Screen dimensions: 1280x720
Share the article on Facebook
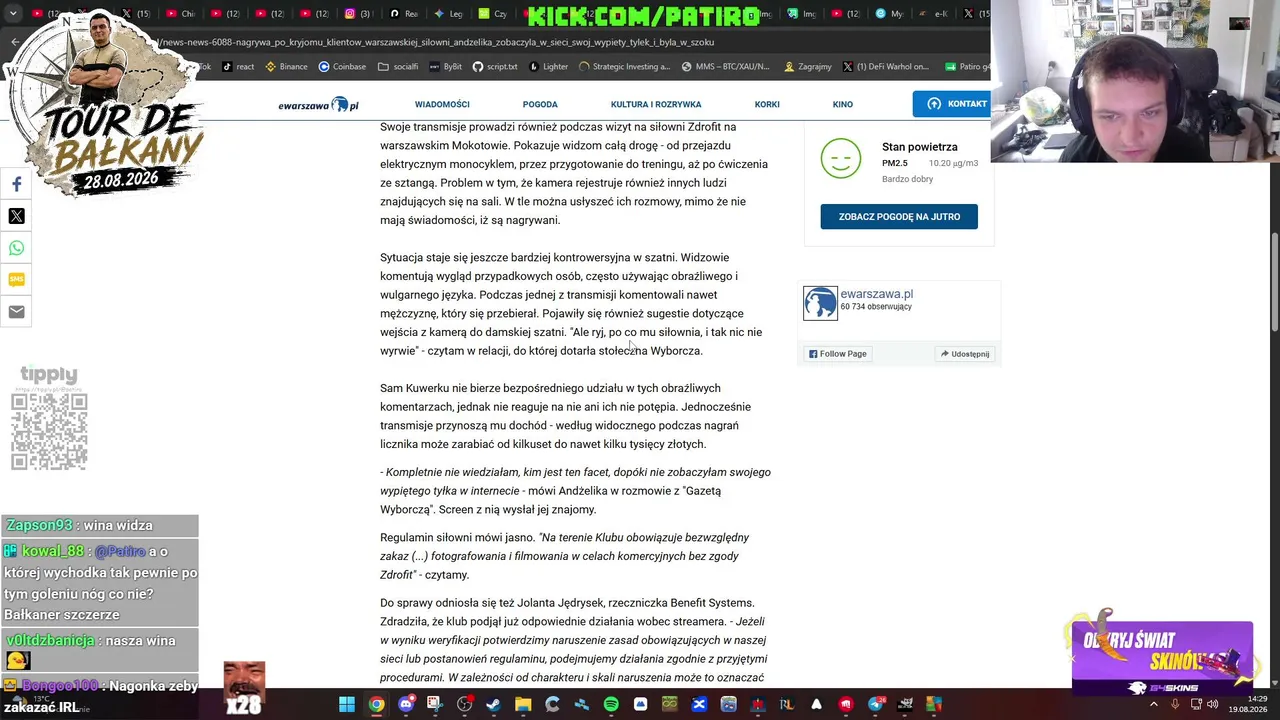[x=16, y=184]
